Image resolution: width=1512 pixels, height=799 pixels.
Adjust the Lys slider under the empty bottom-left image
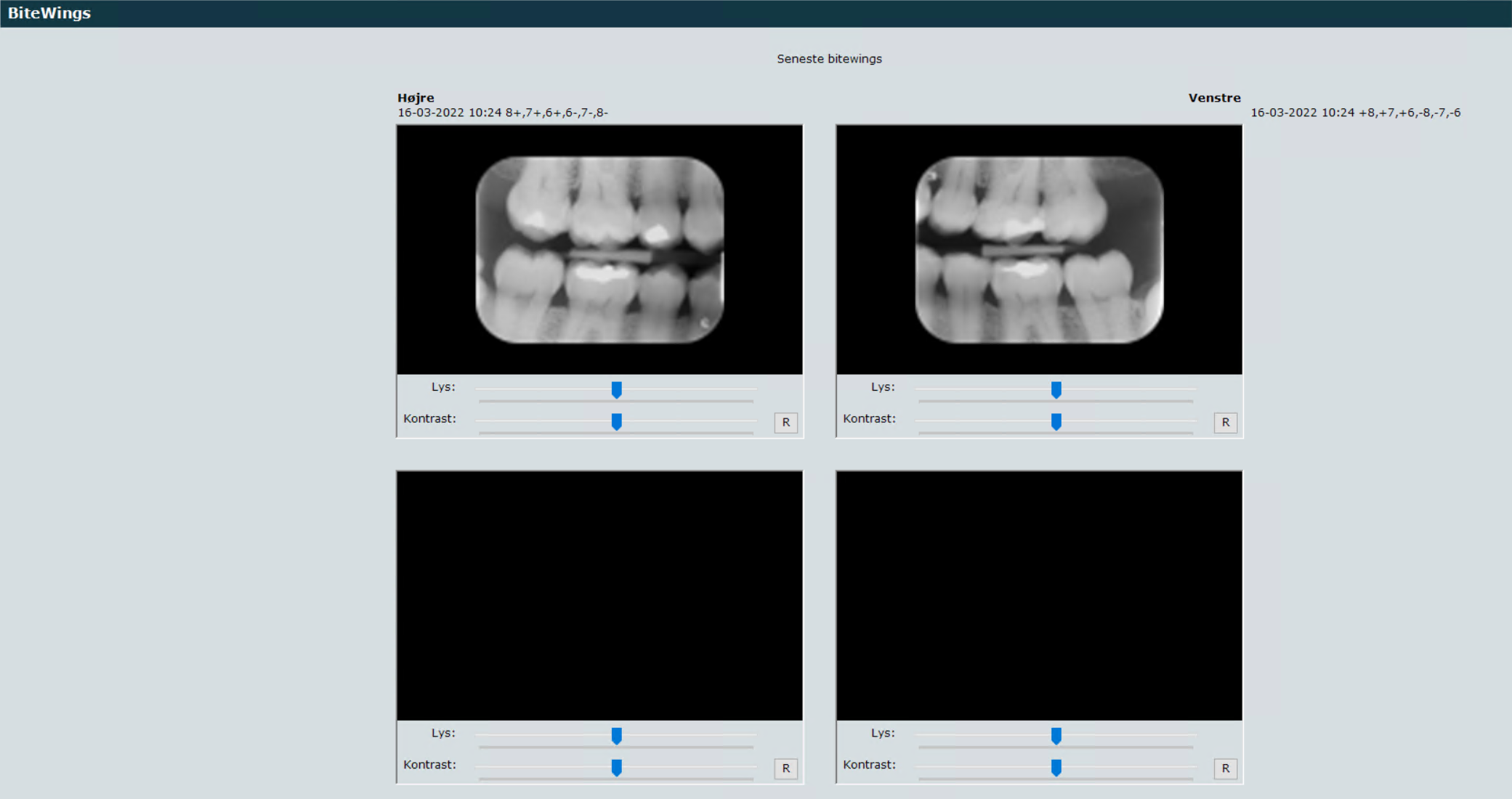tap(616, 736)
